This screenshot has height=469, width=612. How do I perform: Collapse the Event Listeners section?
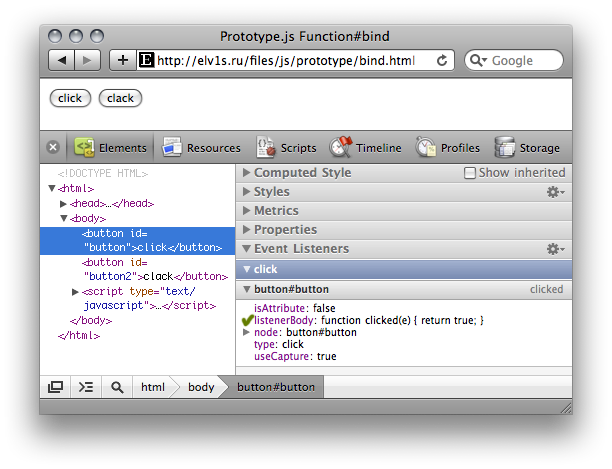[246, 249]
